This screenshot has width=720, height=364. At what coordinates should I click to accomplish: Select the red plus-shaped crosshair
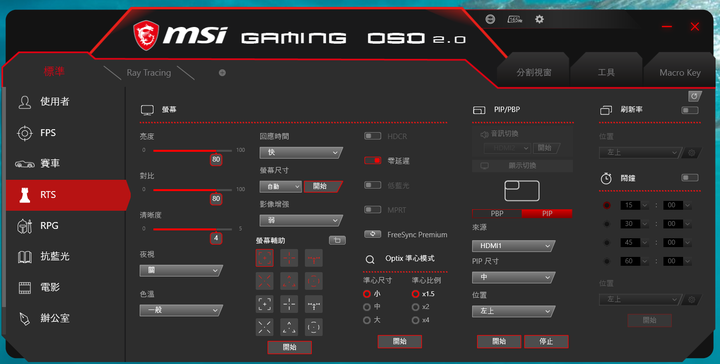point(289,258)
